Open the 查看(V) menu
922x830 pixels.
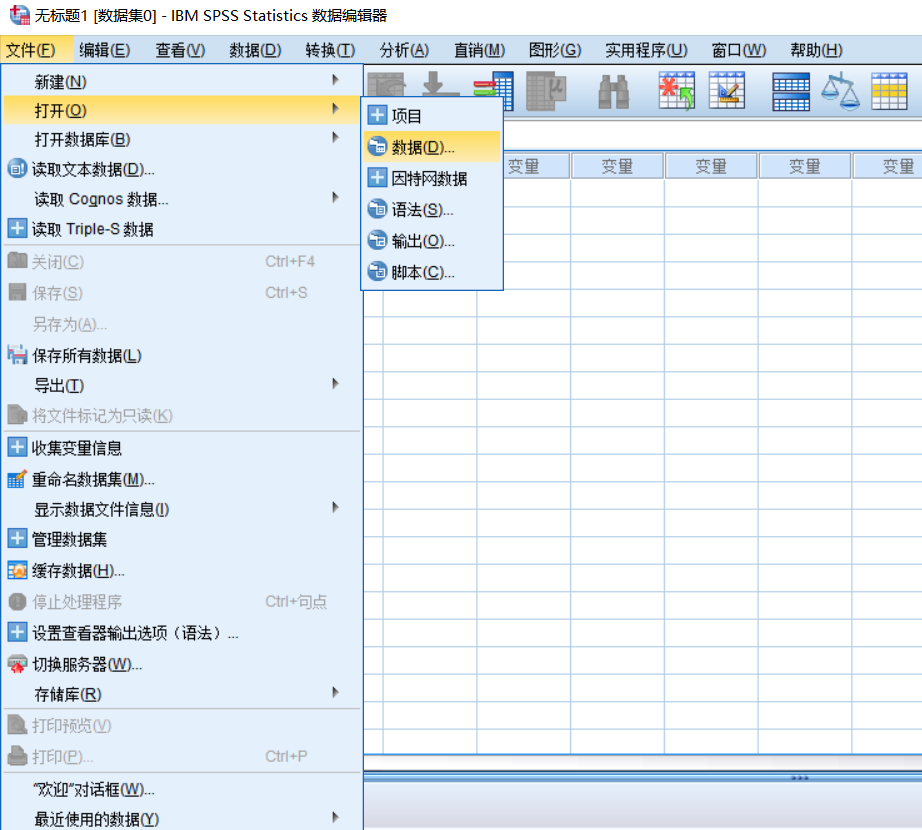pos(180,51)
